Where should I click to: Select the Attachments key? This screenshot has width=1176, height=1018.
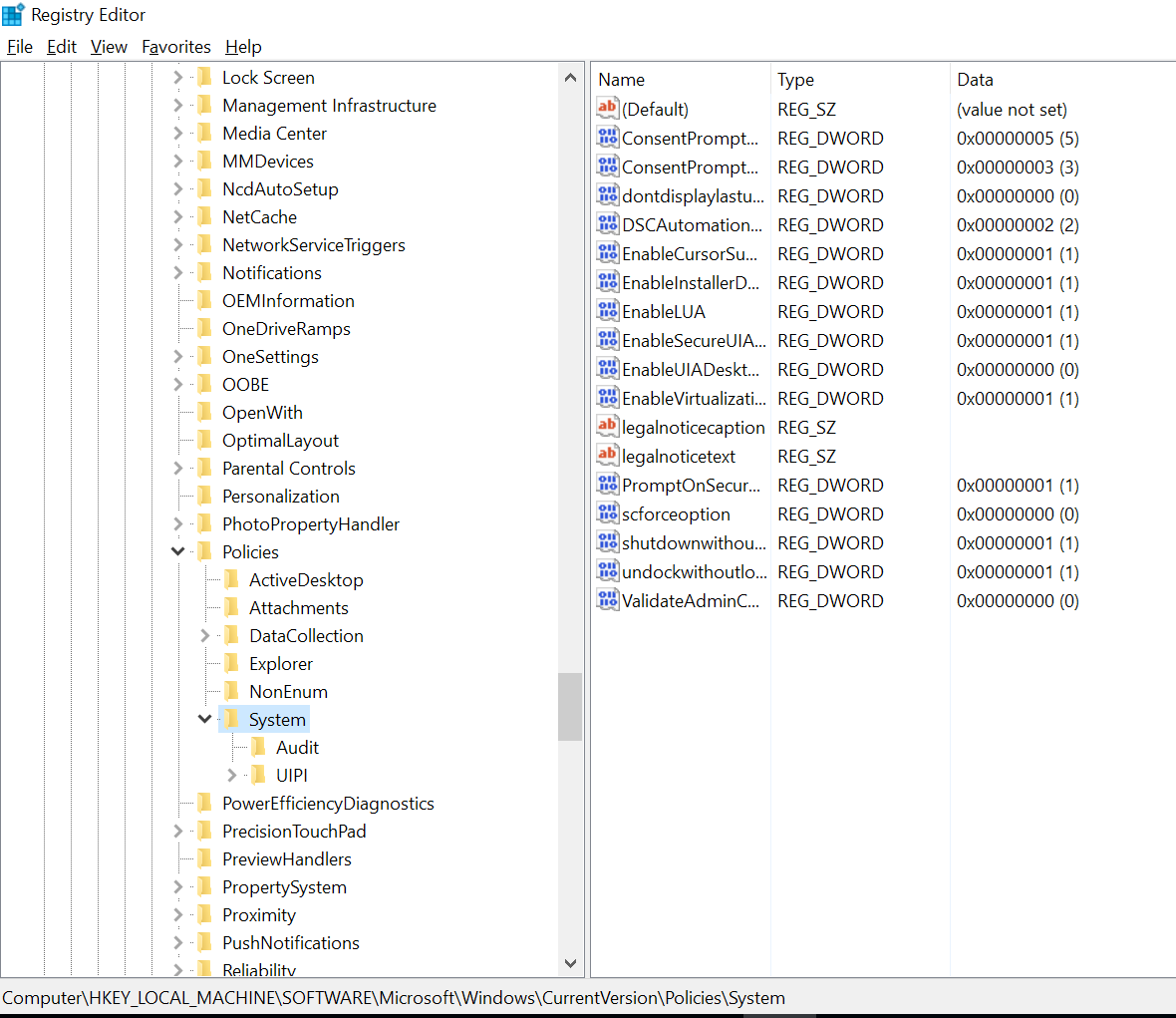299,607
